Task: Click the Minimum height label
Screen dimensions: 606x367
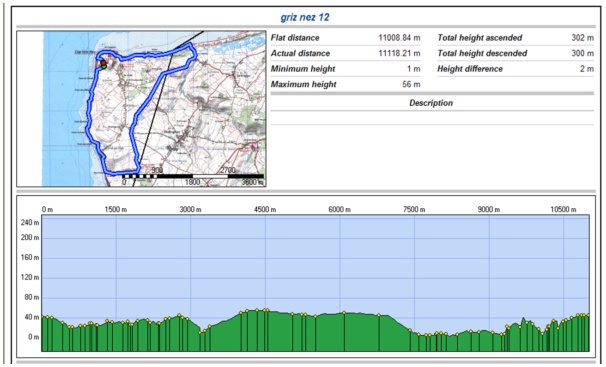Action: (303, 69)
